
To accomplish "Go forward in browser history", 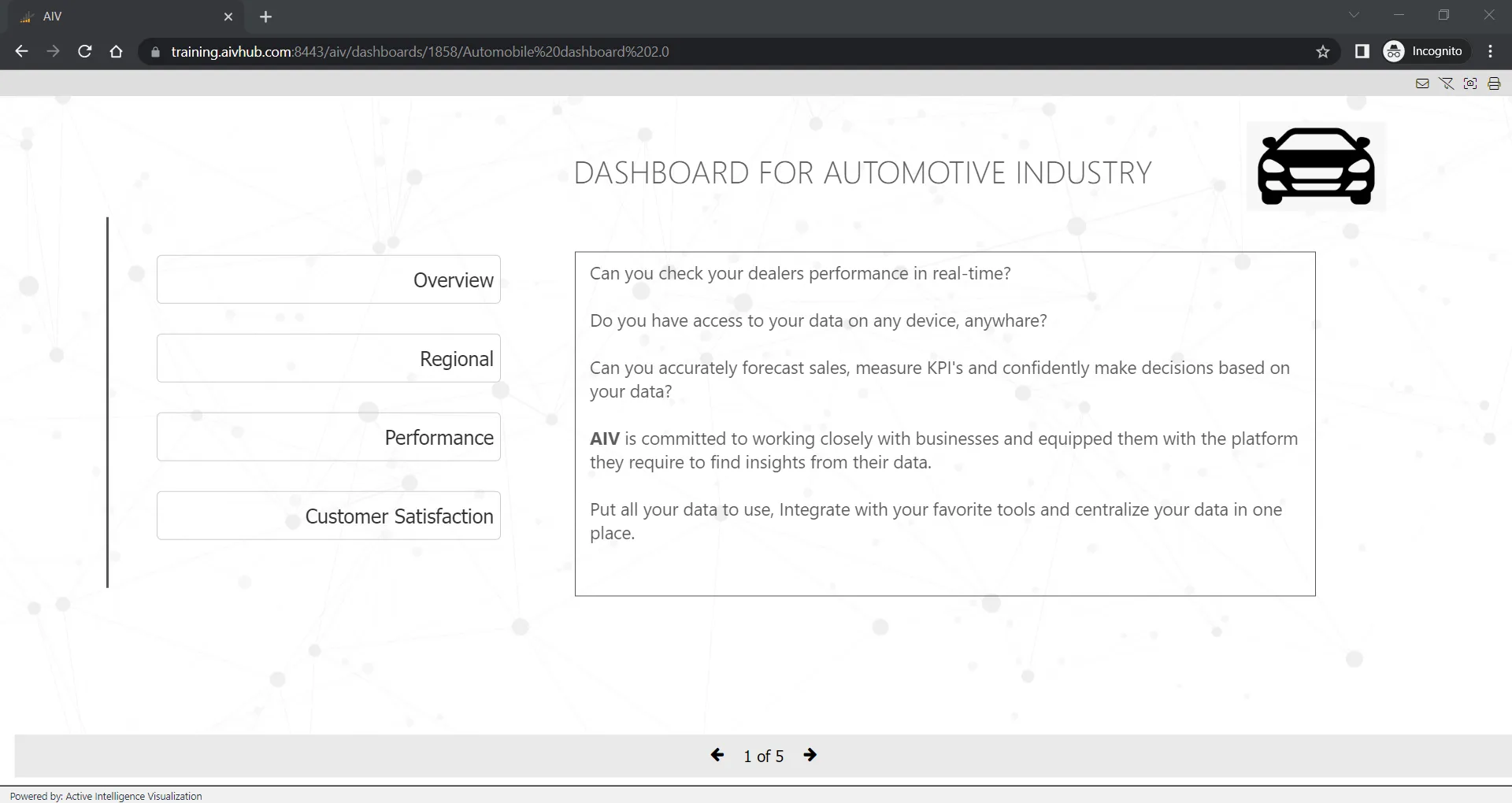I will click(x=53, y=51).
